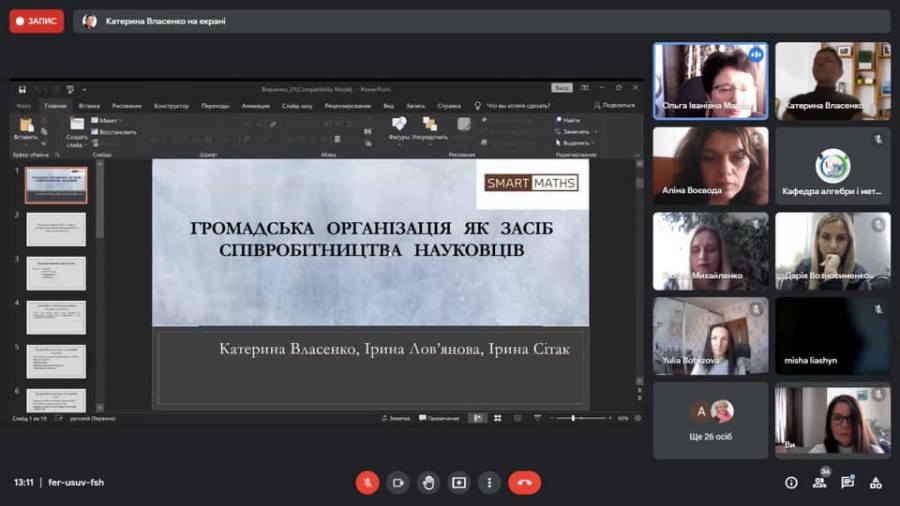The width and height of the screenshot is (900, 506).
Task: Select Дарія Вознесименко video tile
Action: click(x=833, y=251)
